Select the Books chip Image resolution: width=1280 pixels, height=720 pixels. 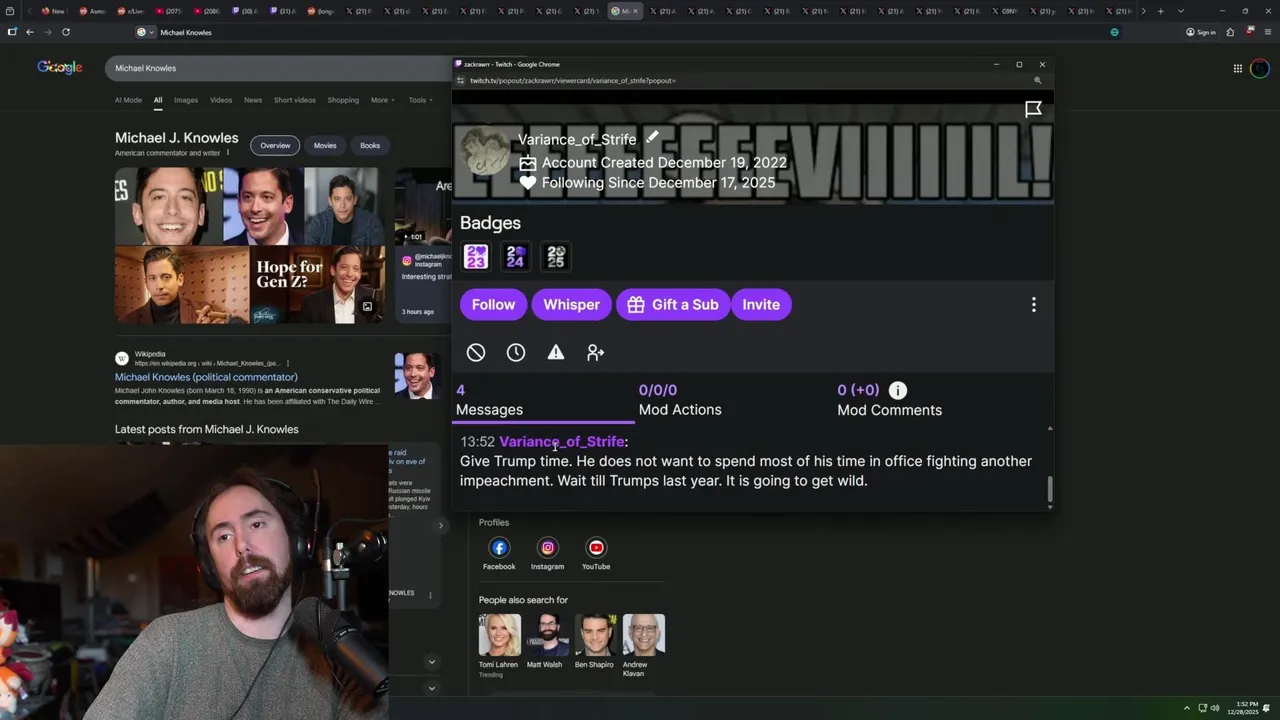tap(370, 146)
